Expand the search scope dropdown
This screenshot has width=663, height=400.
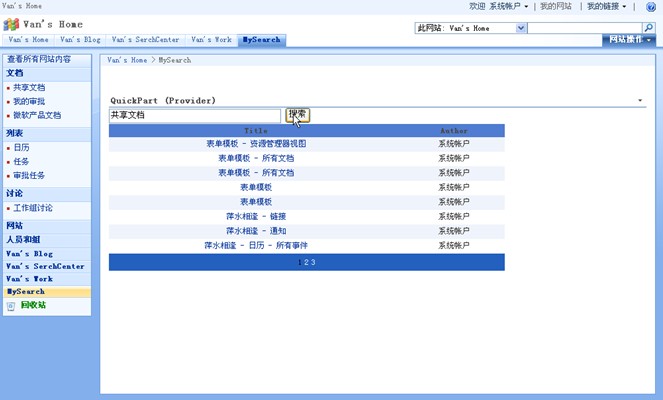pyautogui.click(x=521, y=28)
